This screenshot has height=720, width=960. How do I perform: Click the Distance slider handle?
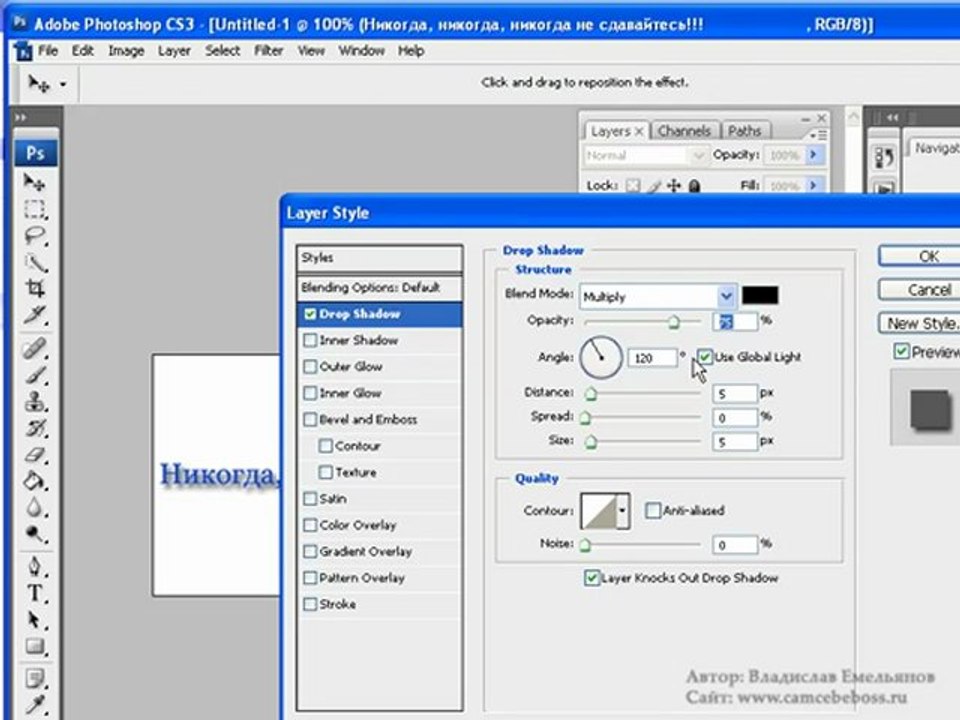click(591, 394)
